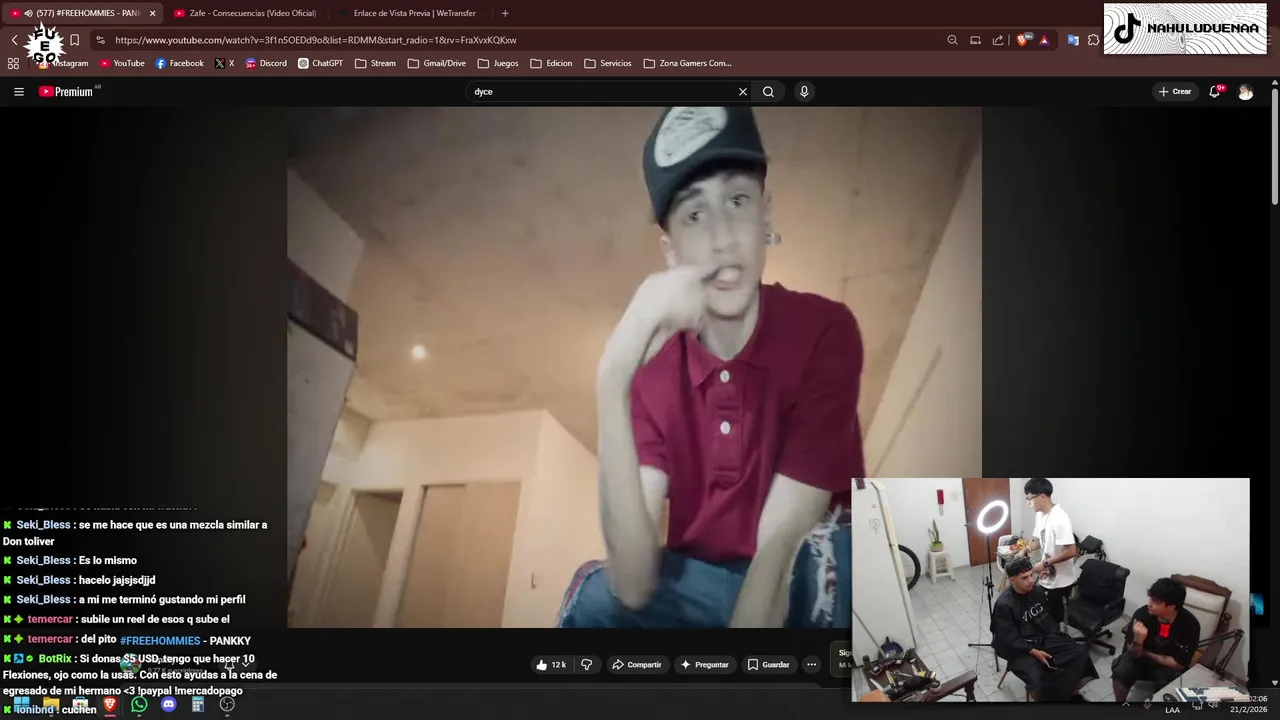Bookmark this page with the bookmark icon
Image resolution: width=1280 pixels, height=720 pixels.
pos(74,40)
